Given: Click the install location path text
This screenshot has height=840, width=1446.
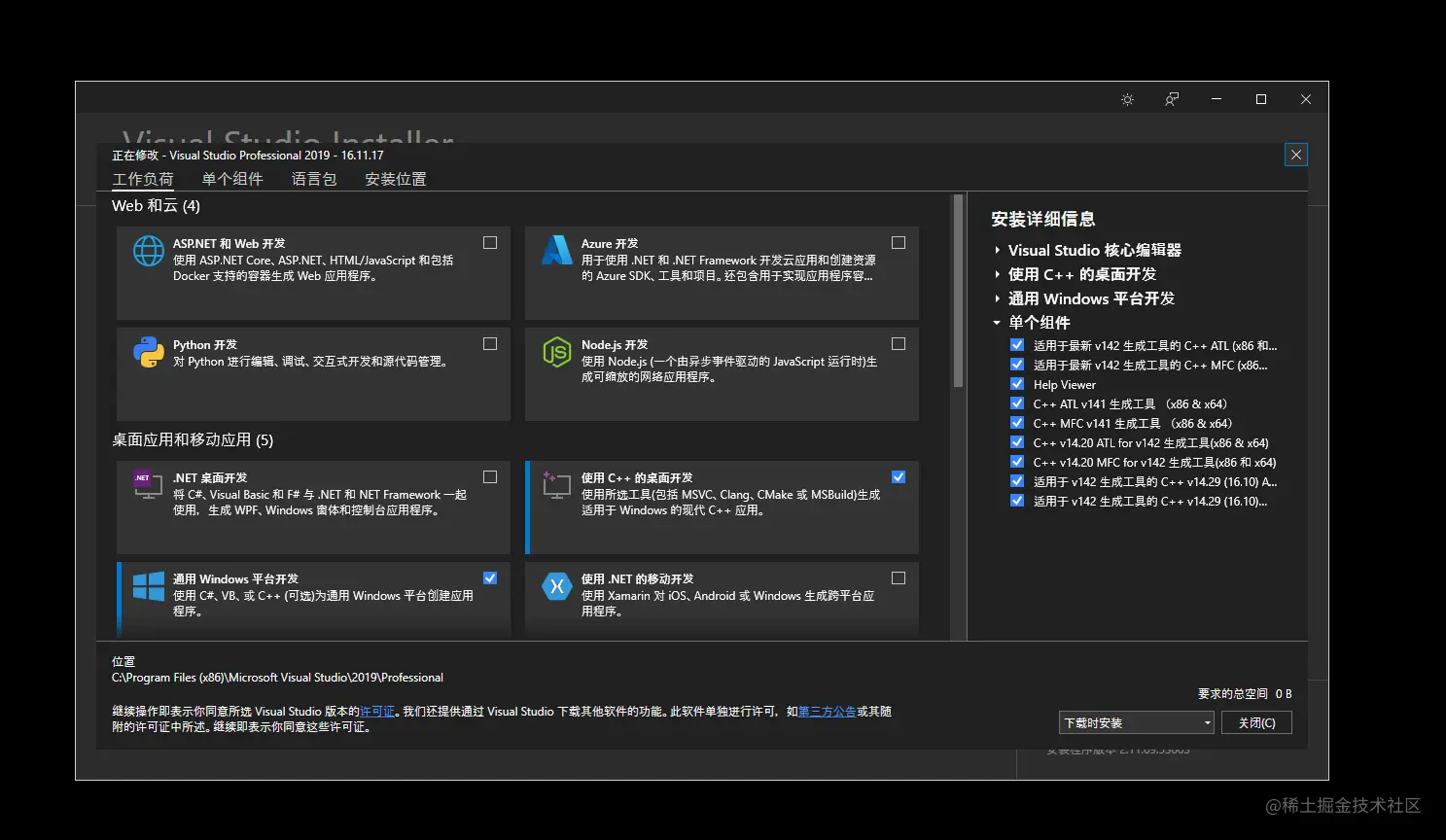Looking at the screenshot, I should tap(277, 678).
